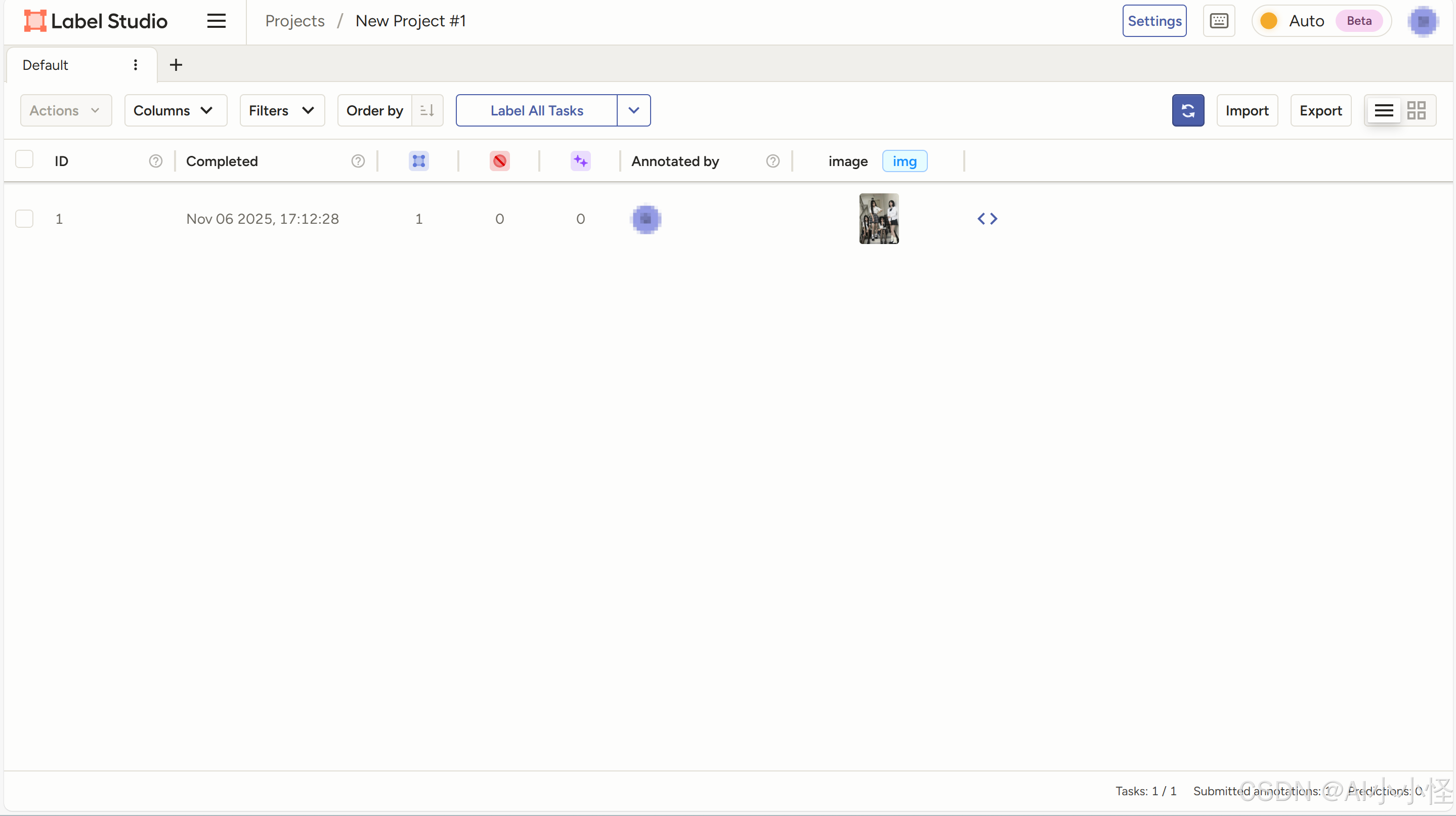Click the show task source code icon
The width and height of the screenshot is (1456, 816).
(987, 219)
